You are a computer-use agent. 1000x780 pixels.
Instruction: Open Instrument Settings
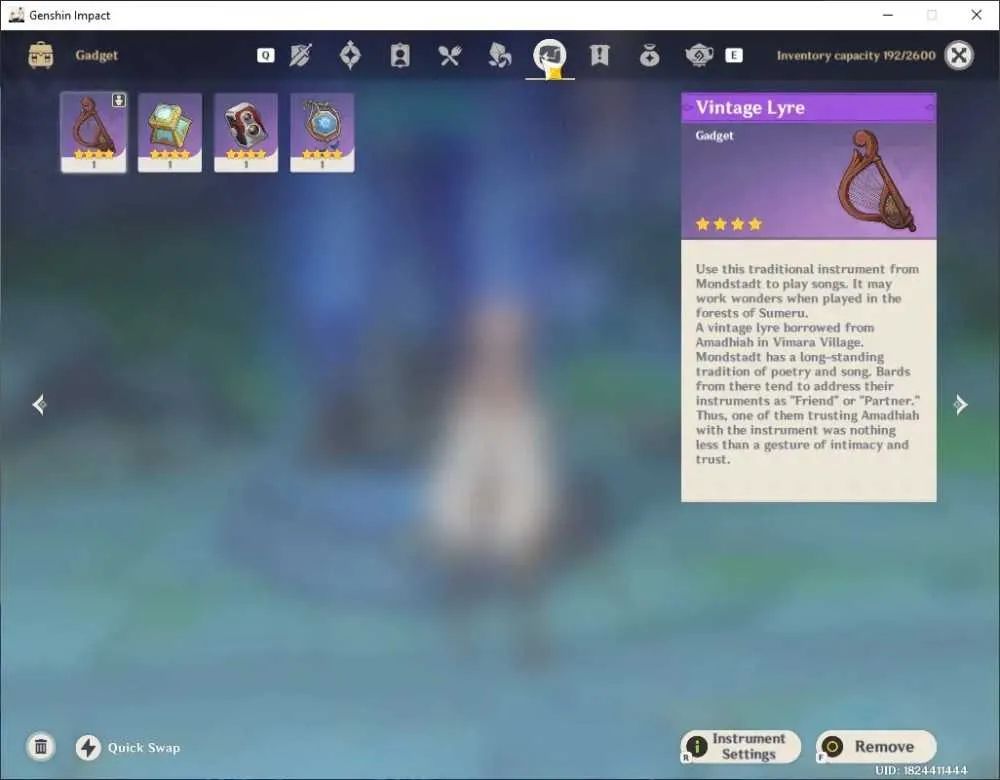[x=741, y=746]
